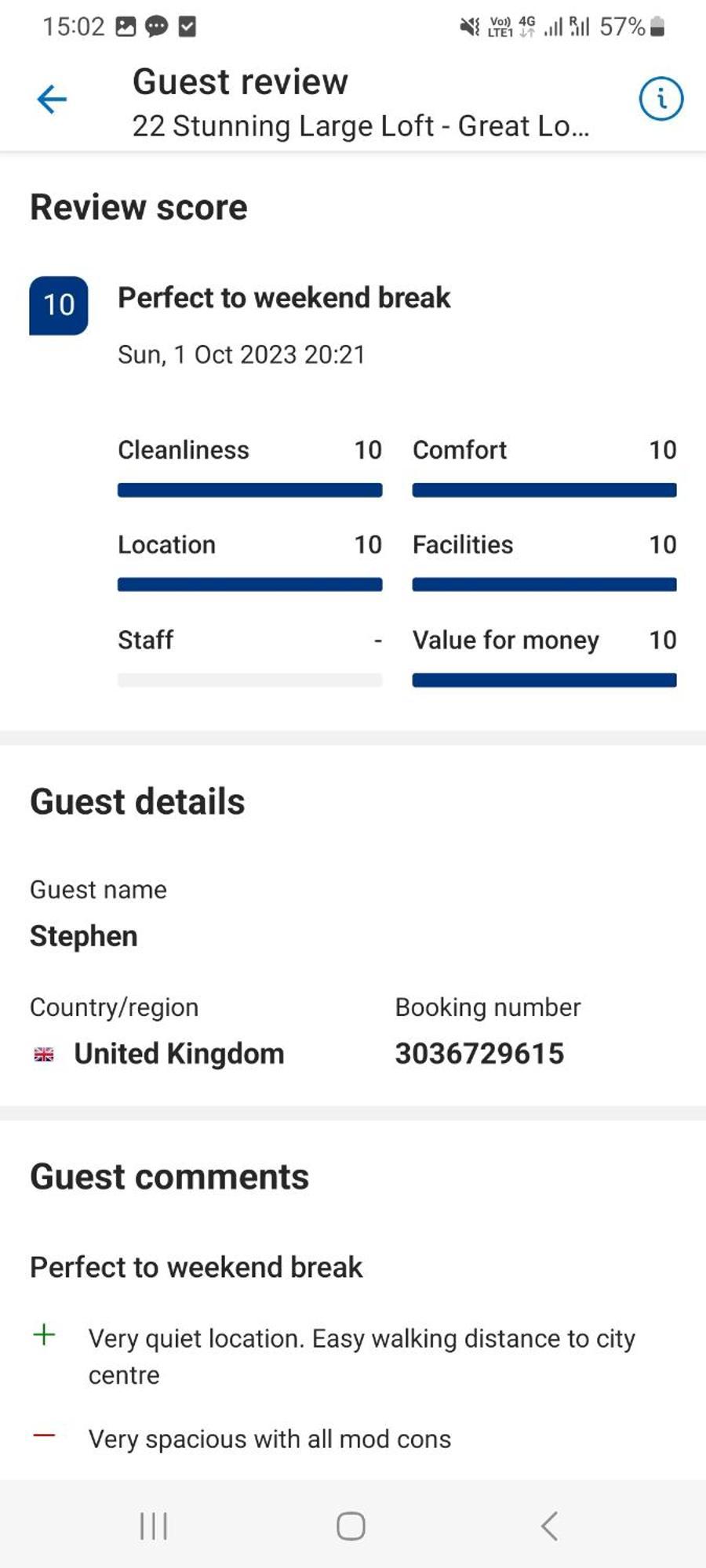
Task: Tap the United Kingdom flag icon
Action: (44, 1054)
